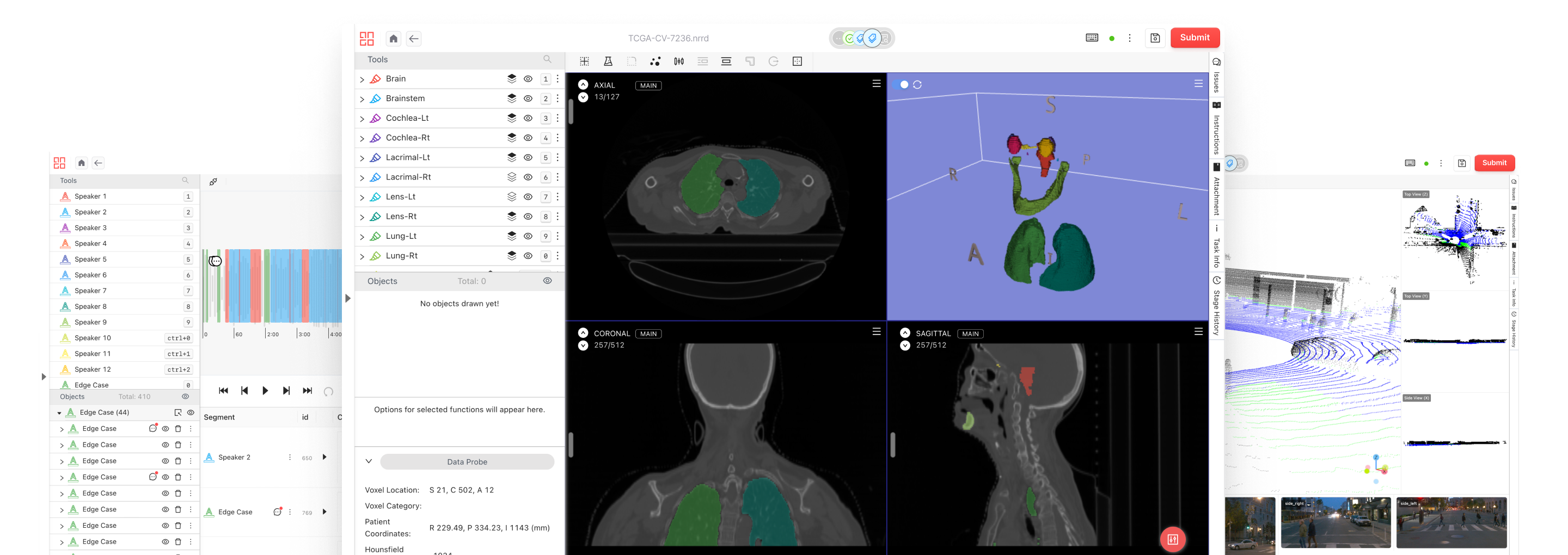This screenshot has width=1568, height=555.
Task: Toggle visibility of the Lung-Lt segment
Action: 528,236
